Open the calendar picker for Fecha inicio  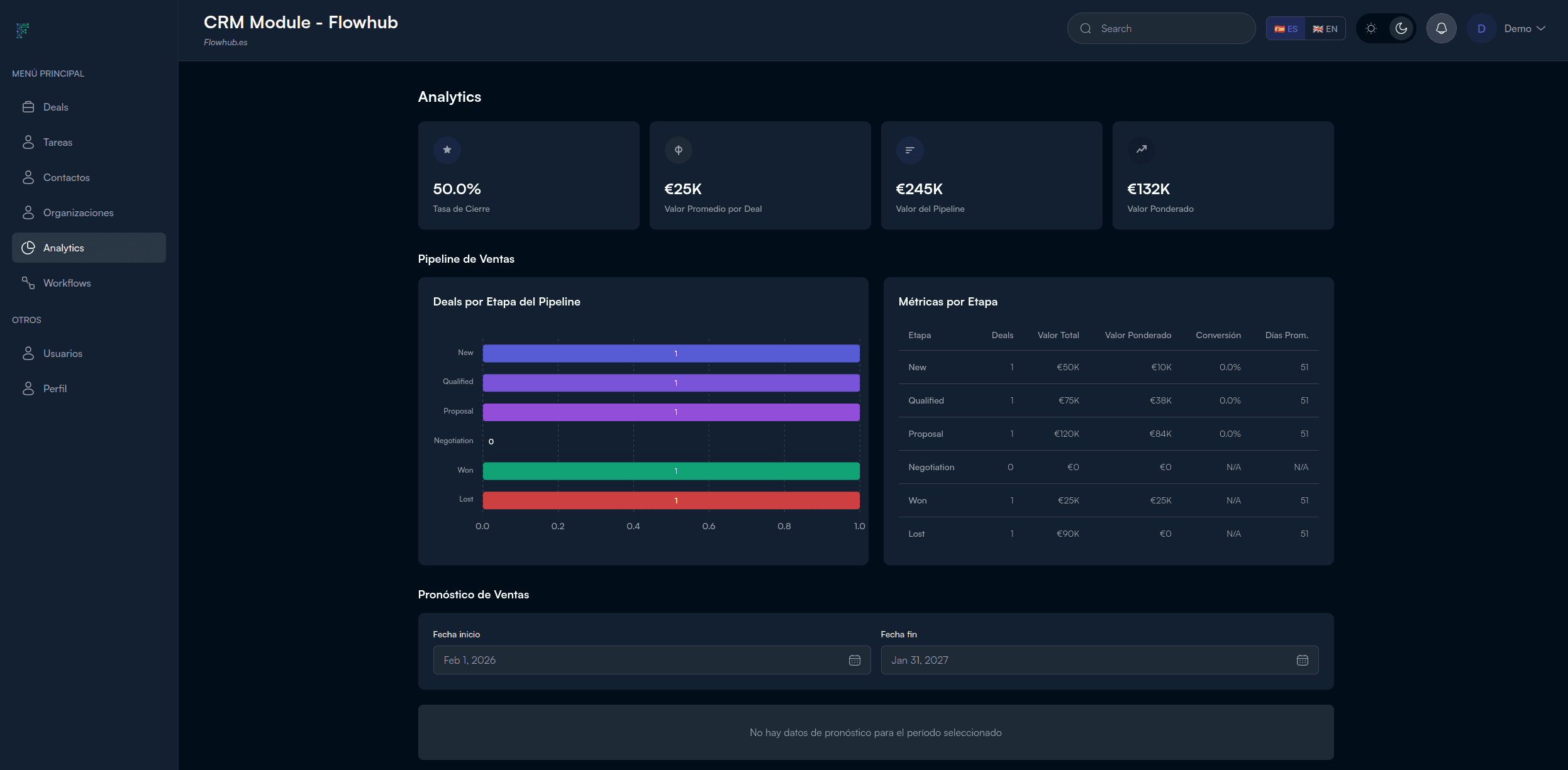pos(855,660)
